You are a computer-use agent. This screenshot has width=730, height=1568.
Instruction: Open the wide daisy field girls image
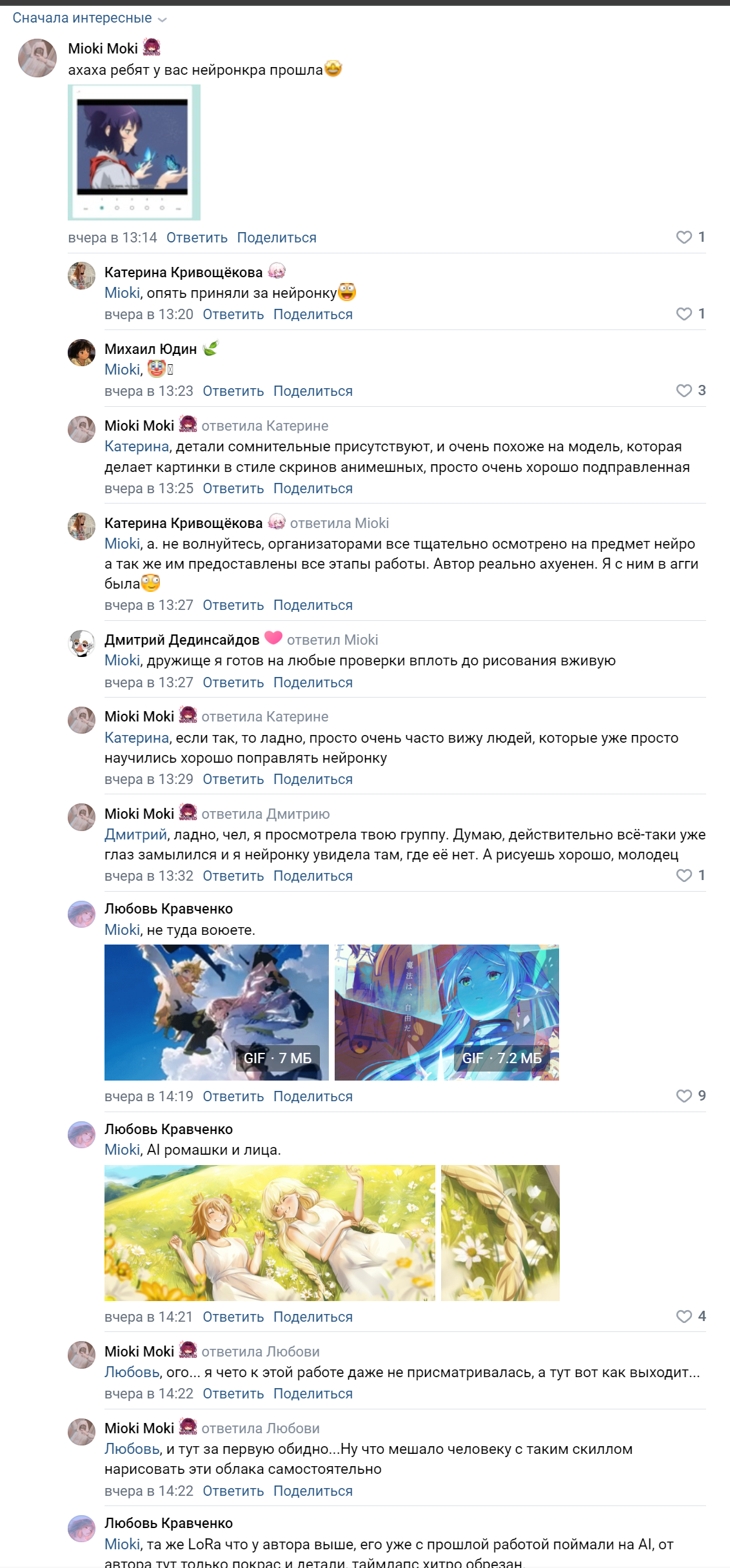270,1233
